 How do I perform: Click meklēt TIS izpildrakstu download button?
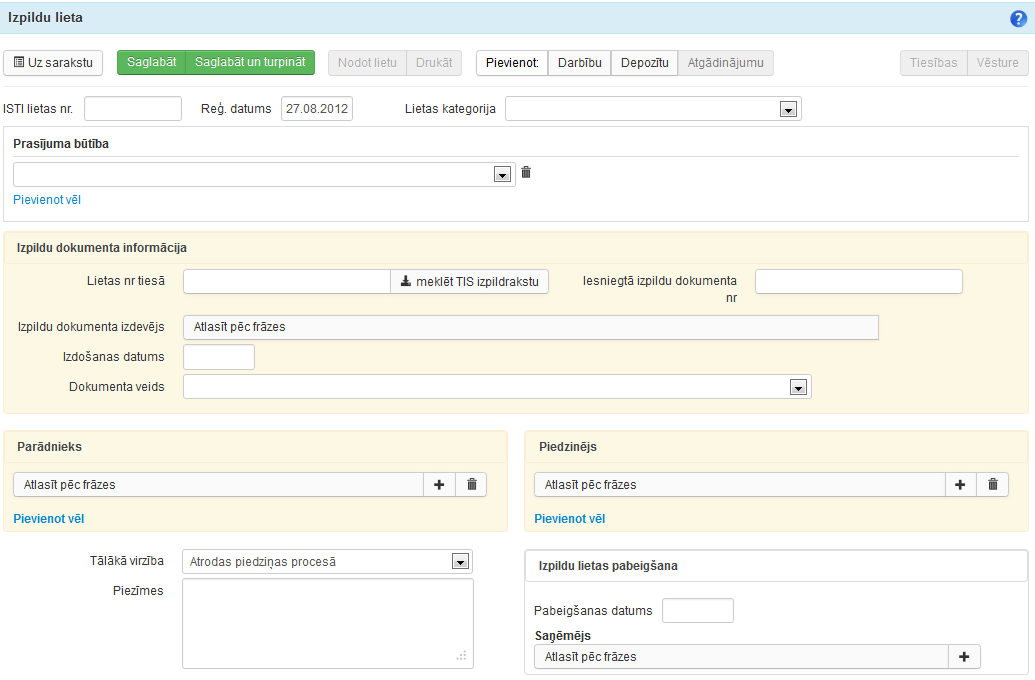click(x=470, y=282)
